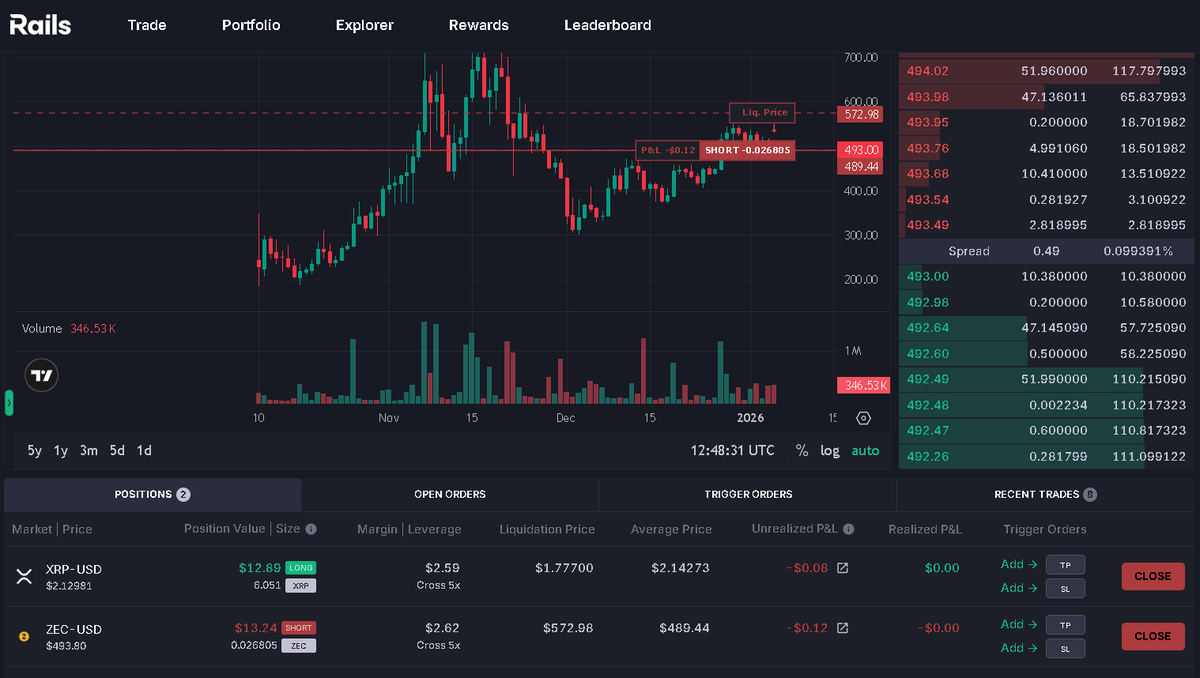Click upper Add link in XRP-USD row

1019,564
